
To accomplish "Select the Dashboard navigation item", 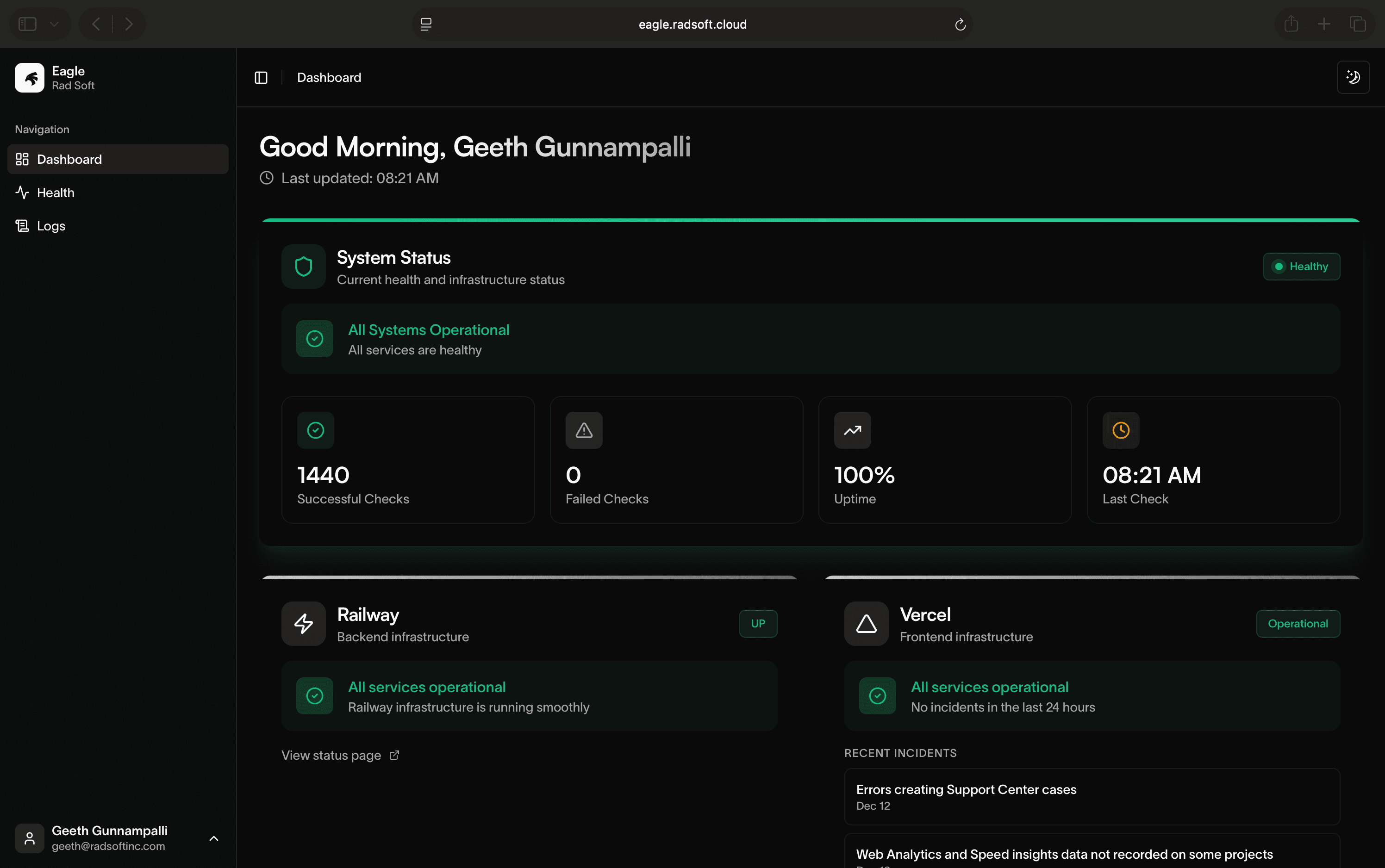I will 69,159.
